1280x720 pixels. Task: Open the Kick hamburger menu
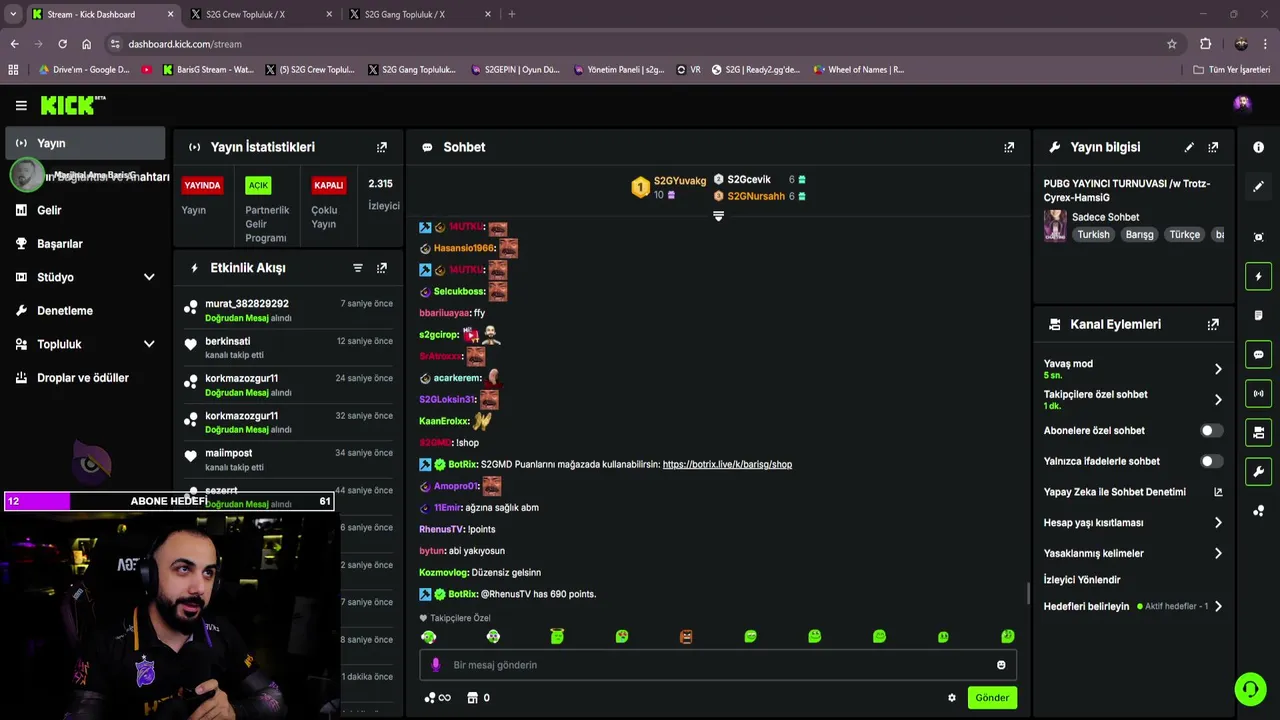click(21, 105)
